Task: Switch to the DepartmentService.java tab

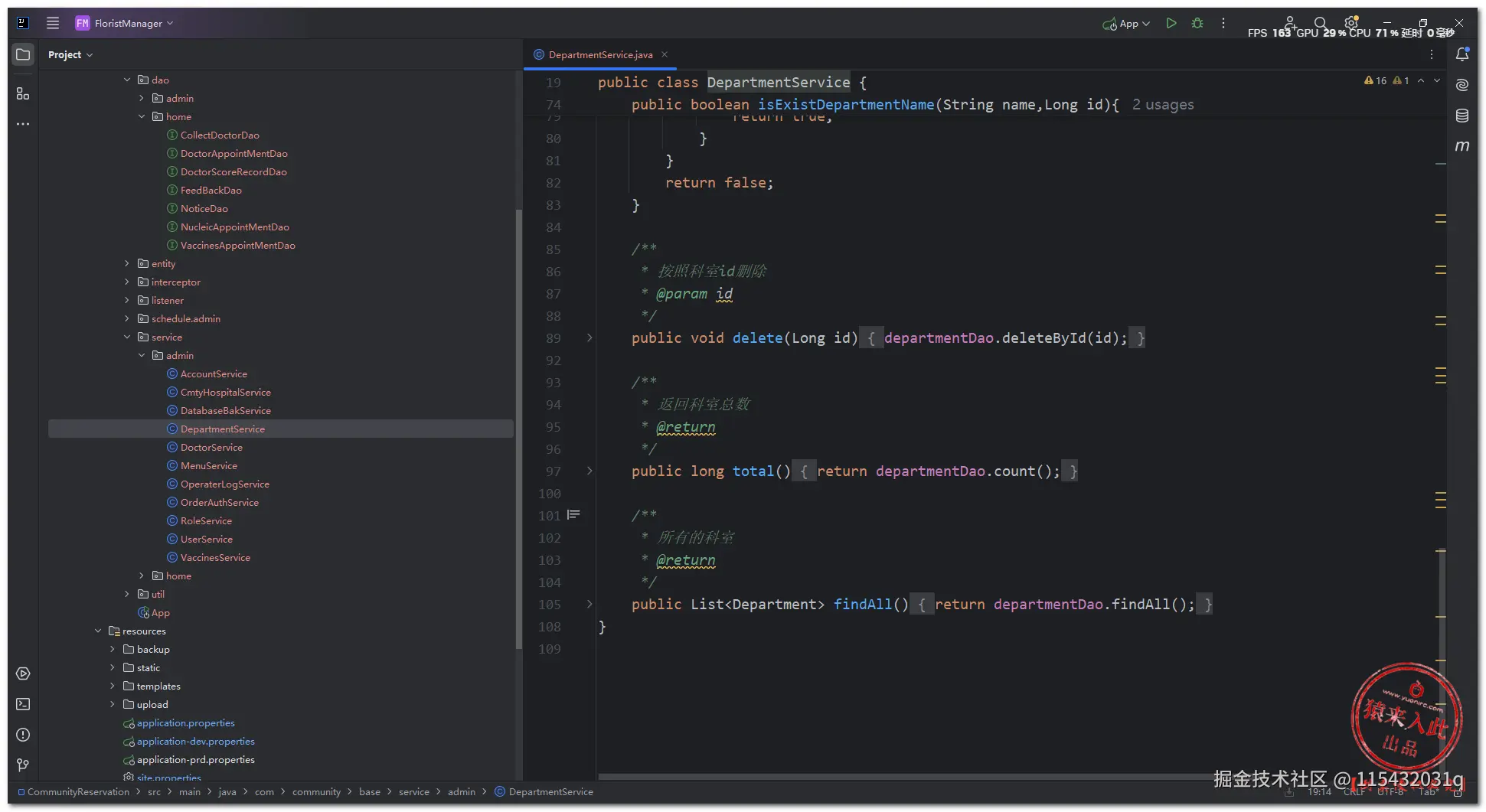Action: pyautogui.click(x=600, y=54)
